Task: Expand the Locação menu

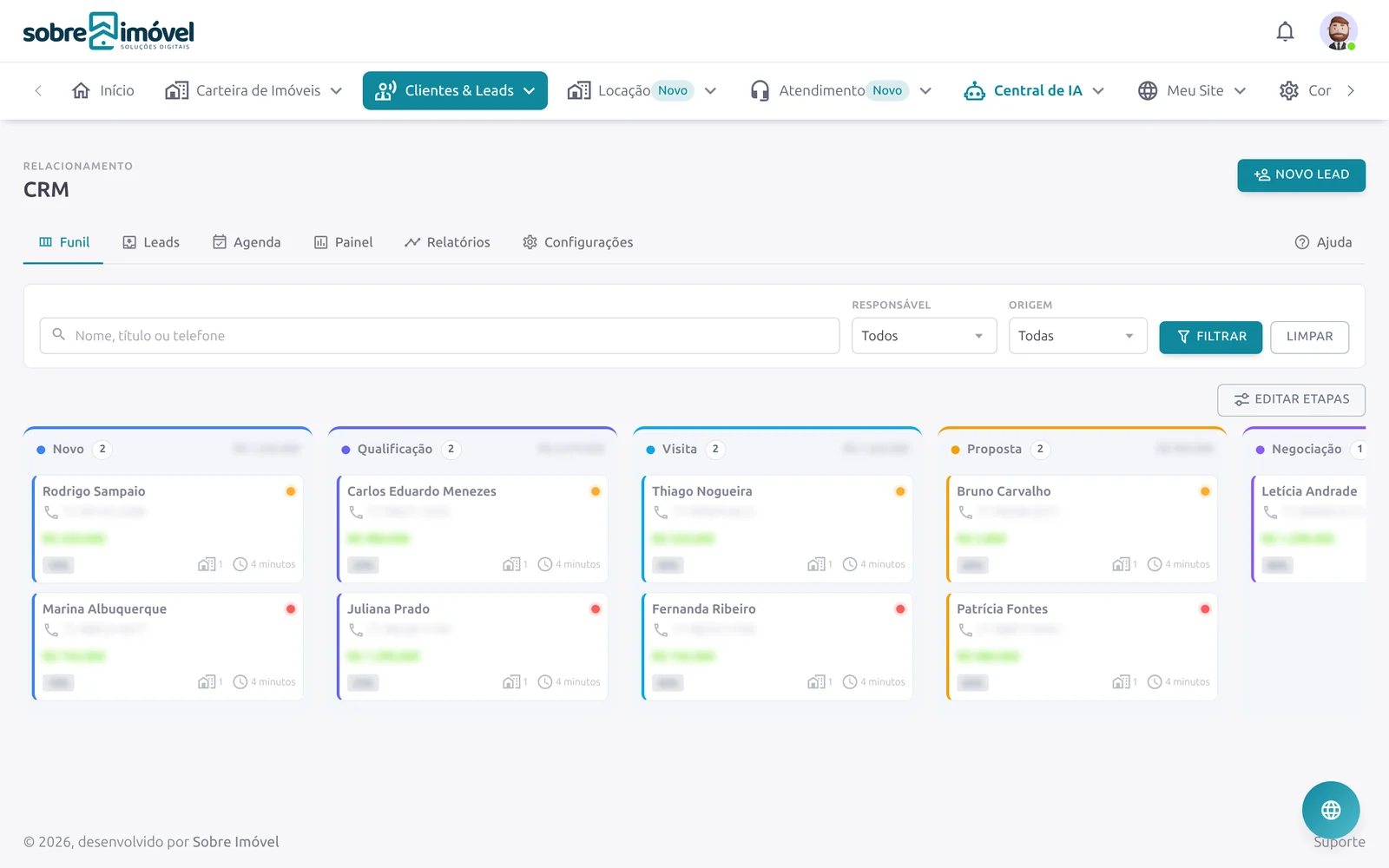Action: (642, 90)
